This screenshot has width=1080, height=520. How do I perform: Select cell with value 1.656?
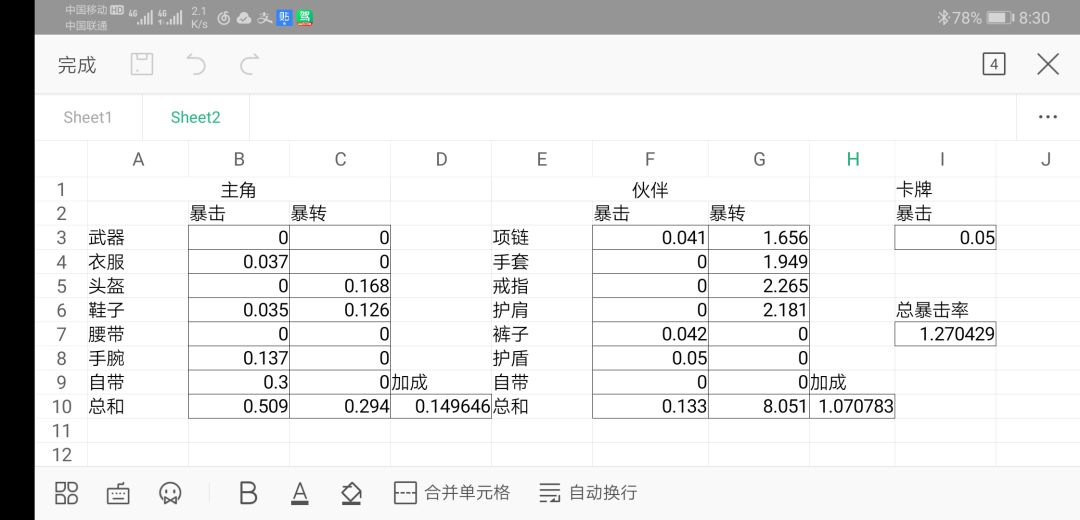point(759,238)
